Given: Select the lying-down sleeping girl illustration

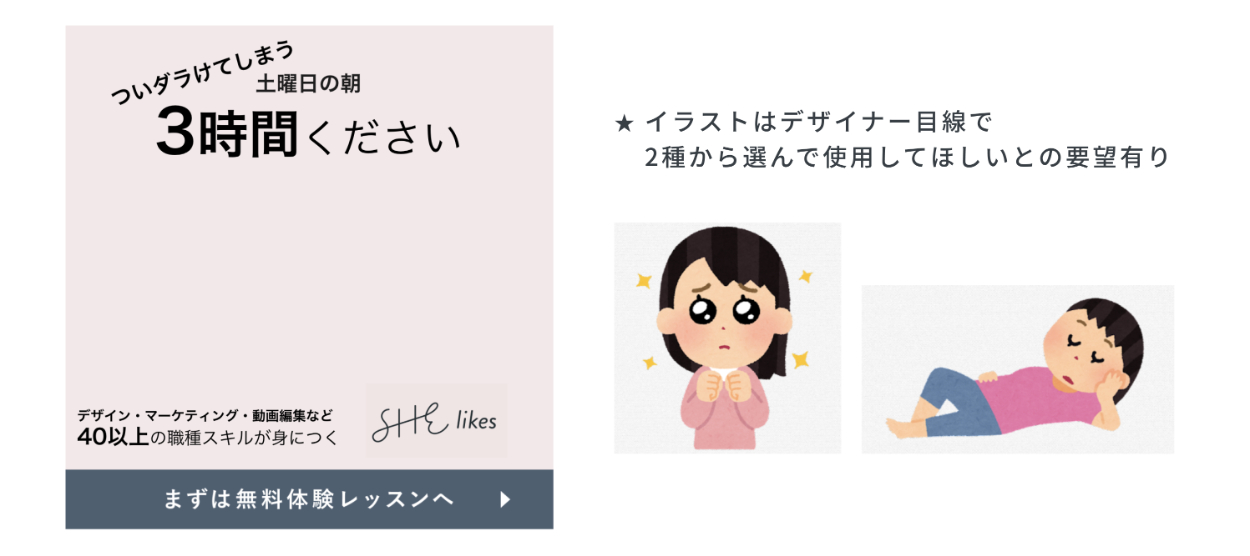Looking at the screenshot, I should coord(1018,369).
